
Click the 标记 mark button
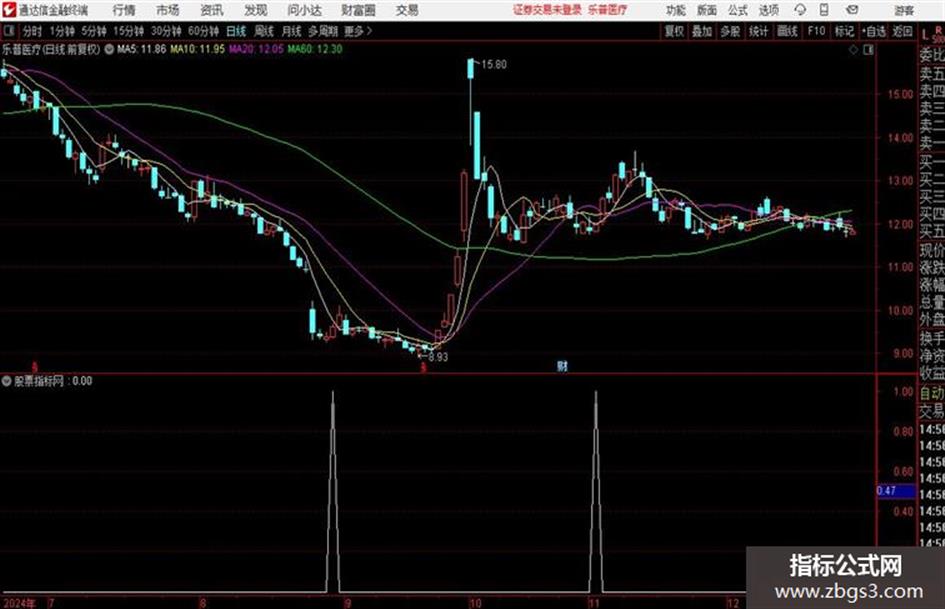click(x=844, y=31)
